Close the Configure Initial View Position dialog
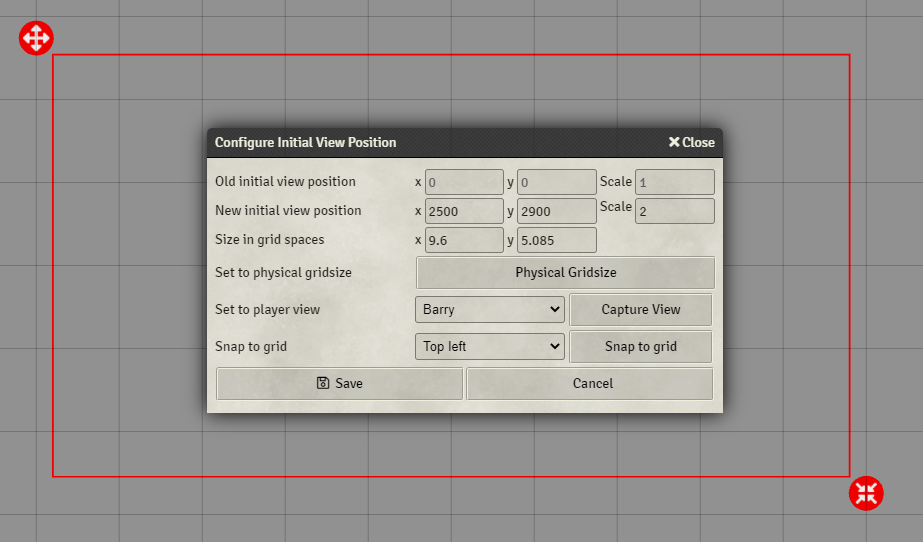 pos(691,142)
